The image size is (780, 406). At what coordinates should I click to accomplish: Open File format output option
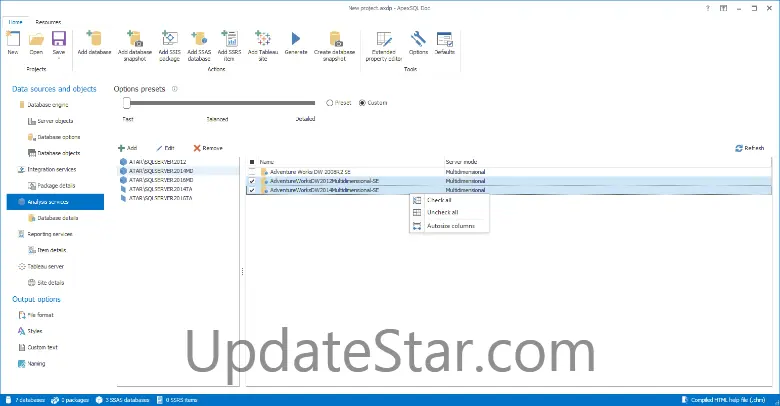(40, 315)
